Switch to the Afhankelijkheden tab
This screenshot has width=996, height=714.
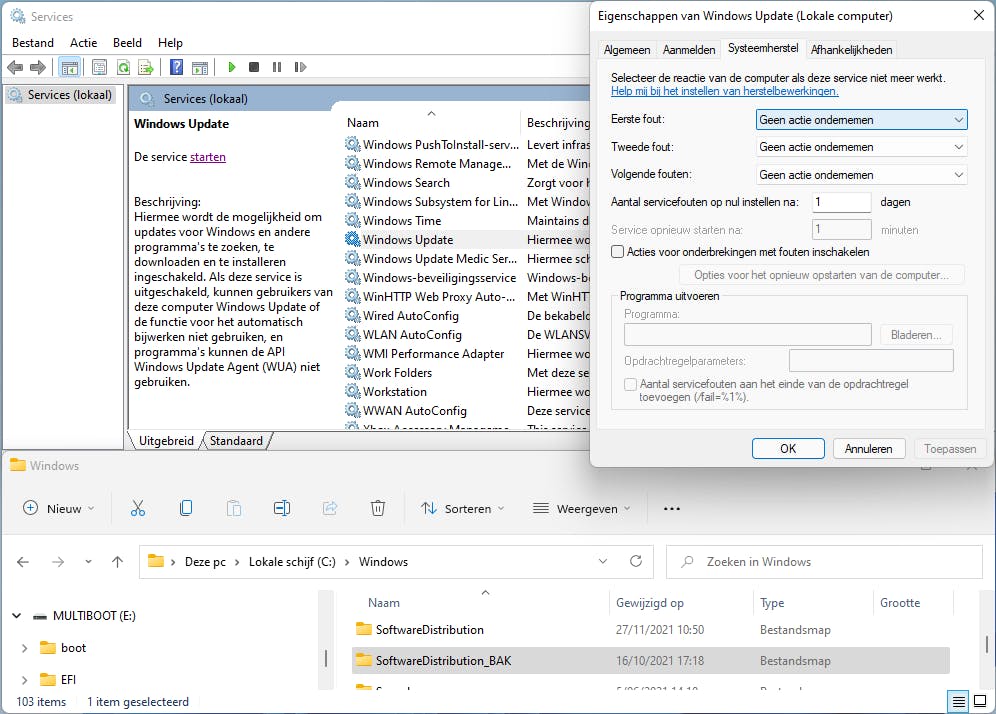(x=851, y=50)
